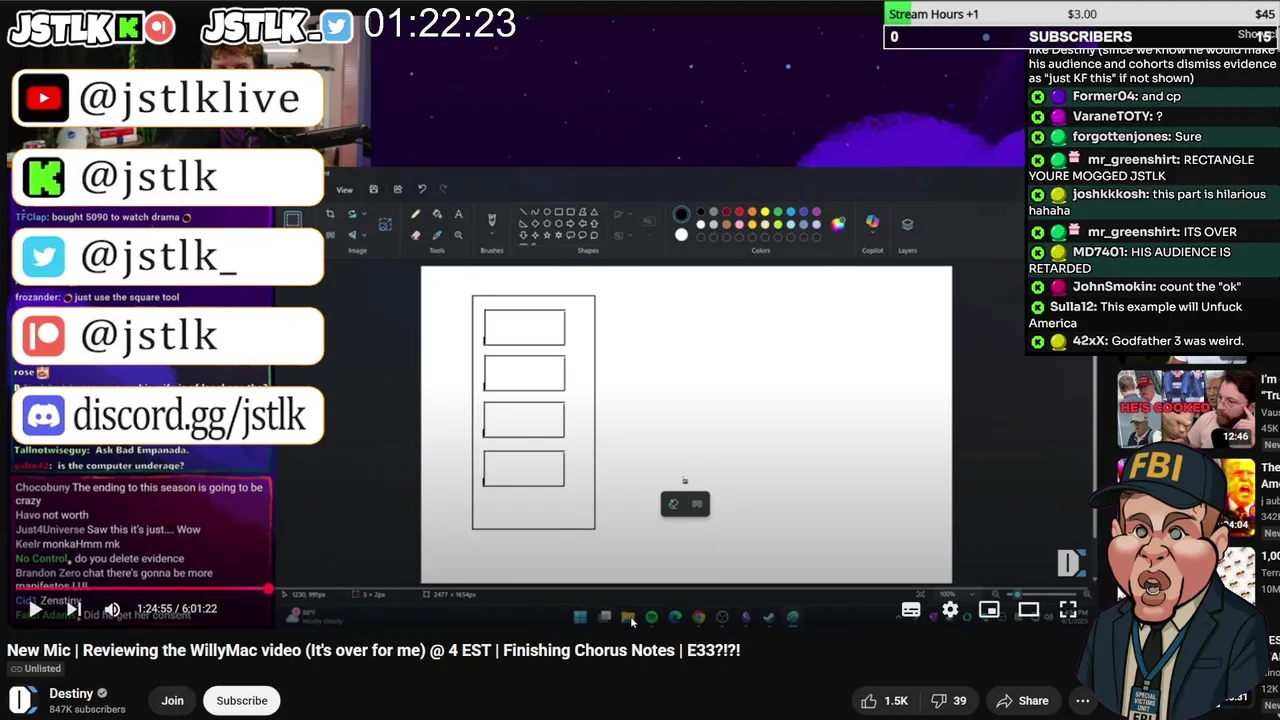Like the video with 1.5K likes

click(884, 701)
